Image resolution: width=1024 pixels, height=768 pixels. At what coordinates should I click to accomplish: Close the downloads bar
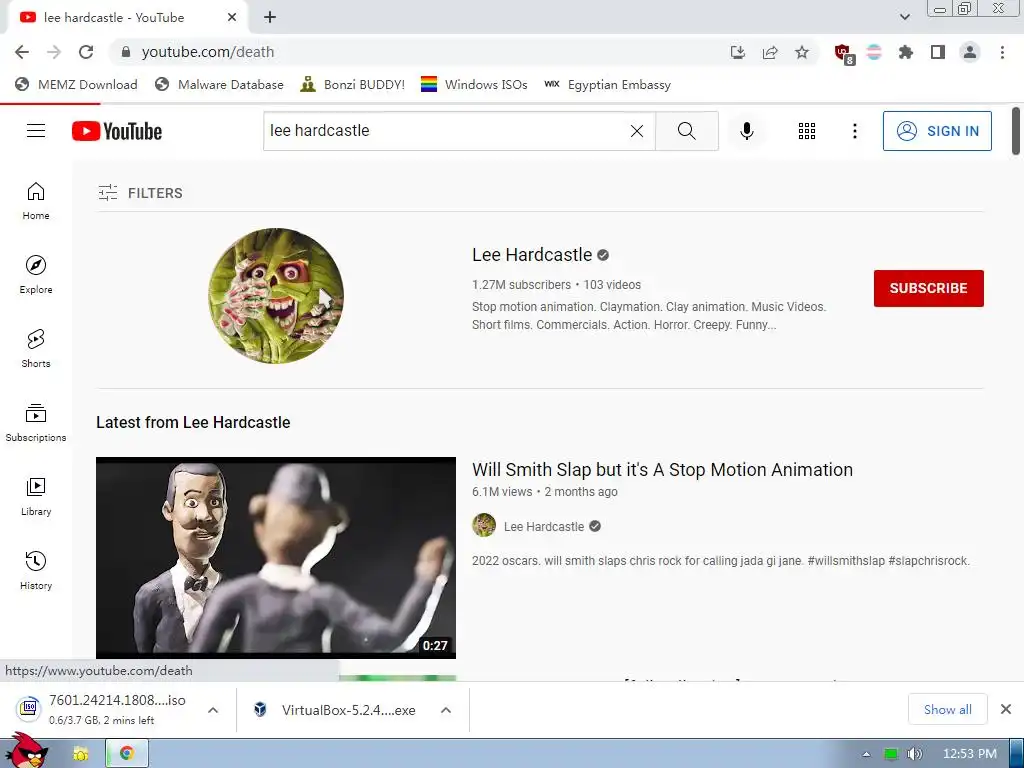(x=1006, y=709)
